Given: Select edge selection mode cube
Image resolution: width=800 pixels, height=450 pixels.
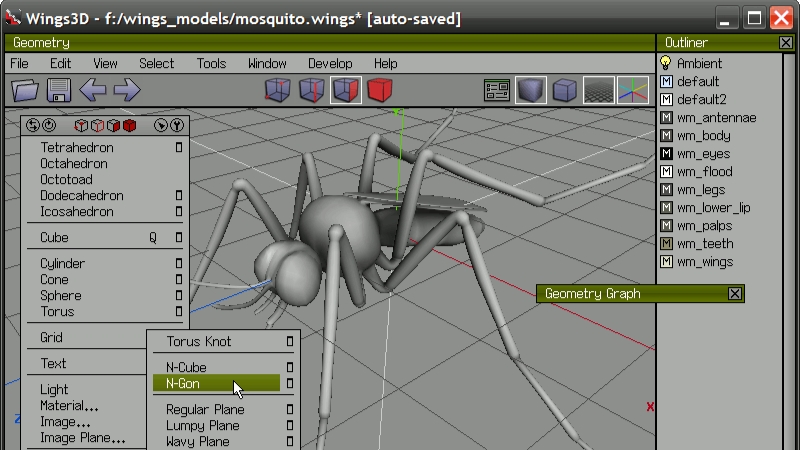Looking at the screenshot, I should pyautogui.click(x=312, y=91).
